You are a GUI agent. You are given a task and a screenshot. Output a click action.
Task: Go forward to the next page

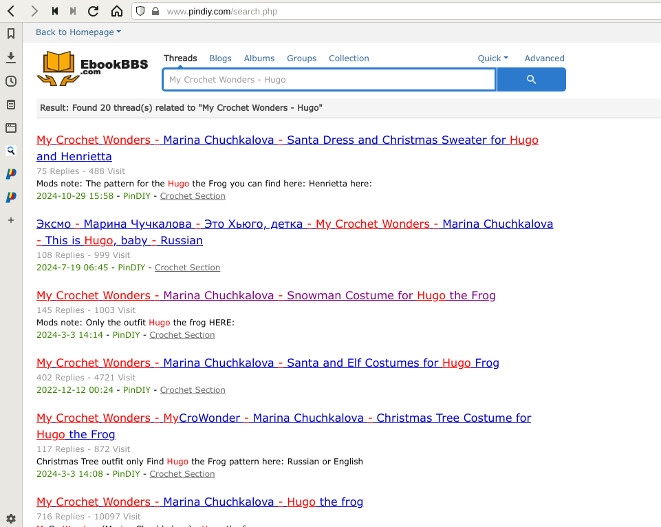34,11
